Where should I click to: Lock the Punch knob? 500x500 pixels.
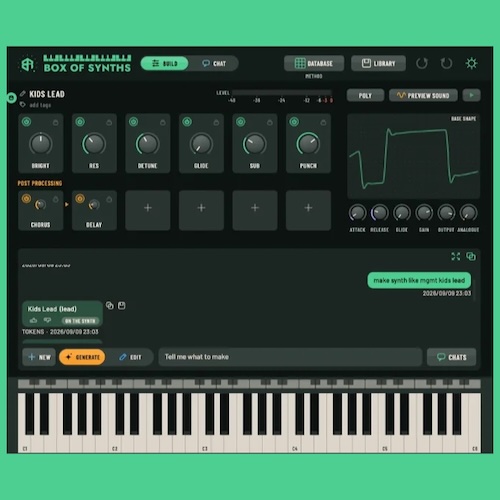click(323, 123)
